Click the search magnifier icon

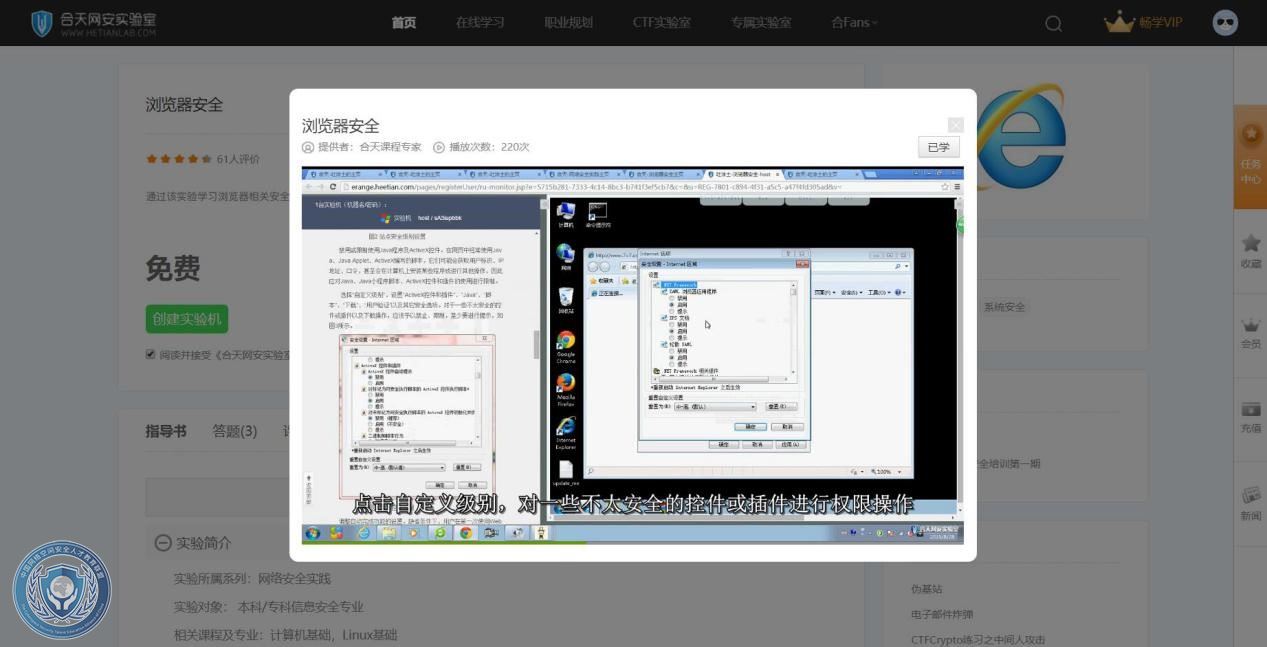(1053, 23)
